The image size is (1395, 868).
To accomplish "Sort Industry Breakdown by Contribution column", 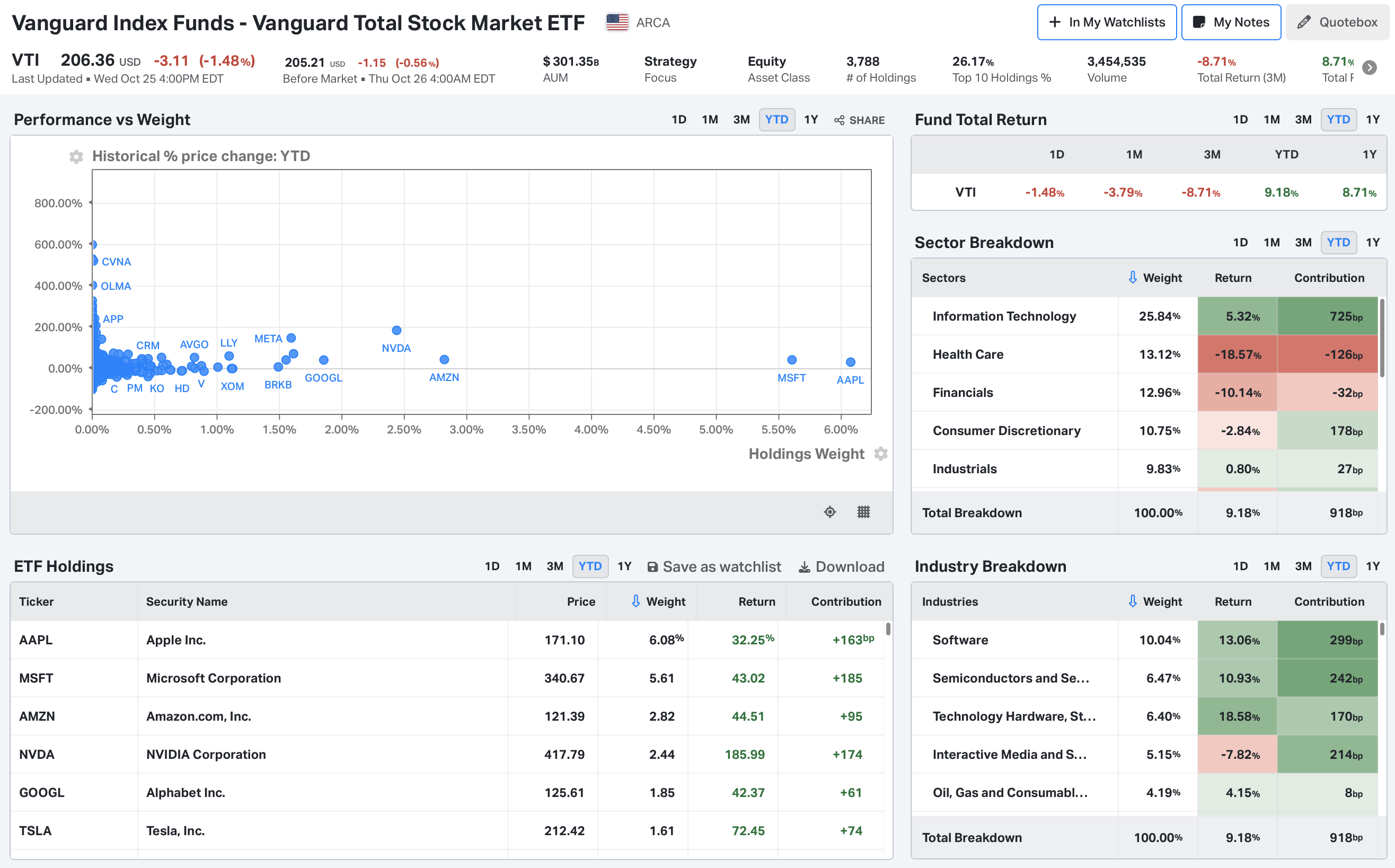I will point(1329,601).
